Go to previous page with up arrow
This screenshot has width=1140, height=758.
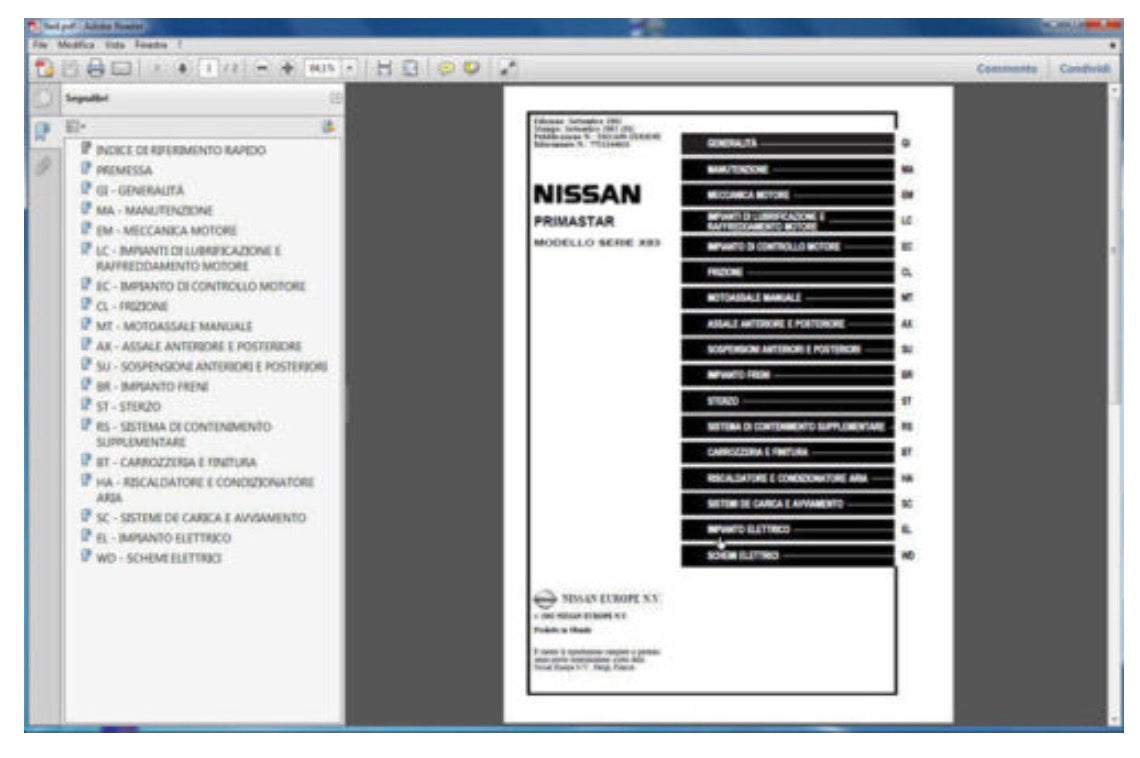pos(156,68)
